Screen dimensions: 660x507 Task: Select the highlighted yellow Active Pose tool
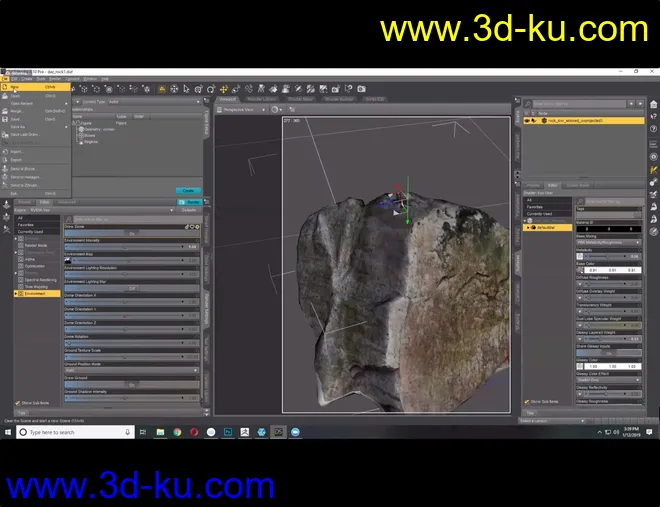(x=162, y=89)
